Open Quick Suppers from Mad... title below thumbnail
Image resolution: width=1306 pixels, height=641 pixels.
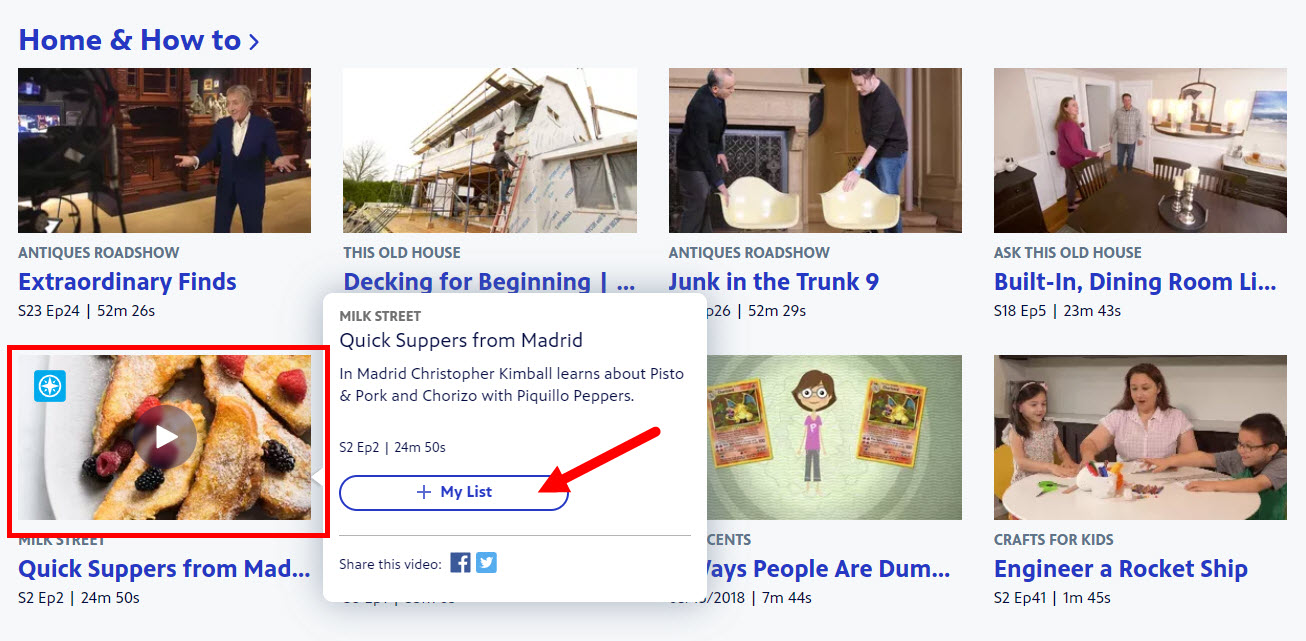[164, 569]
